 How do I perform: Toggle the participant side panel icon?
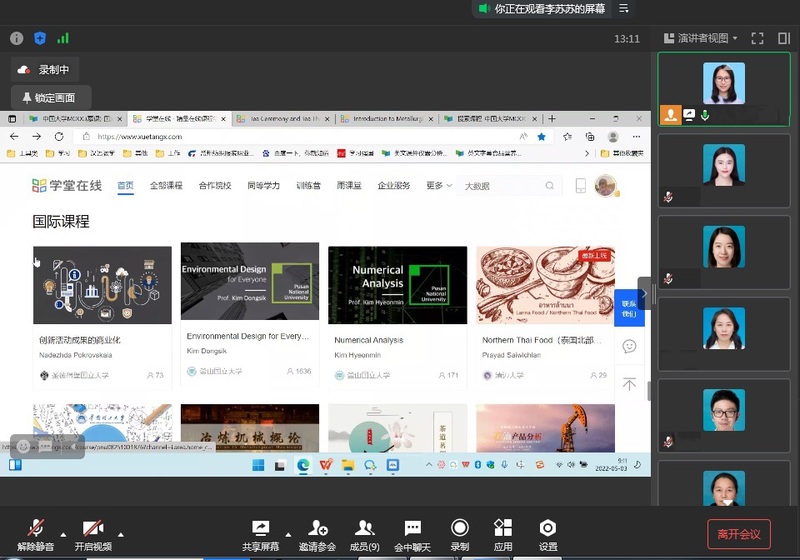coord(784,38)
